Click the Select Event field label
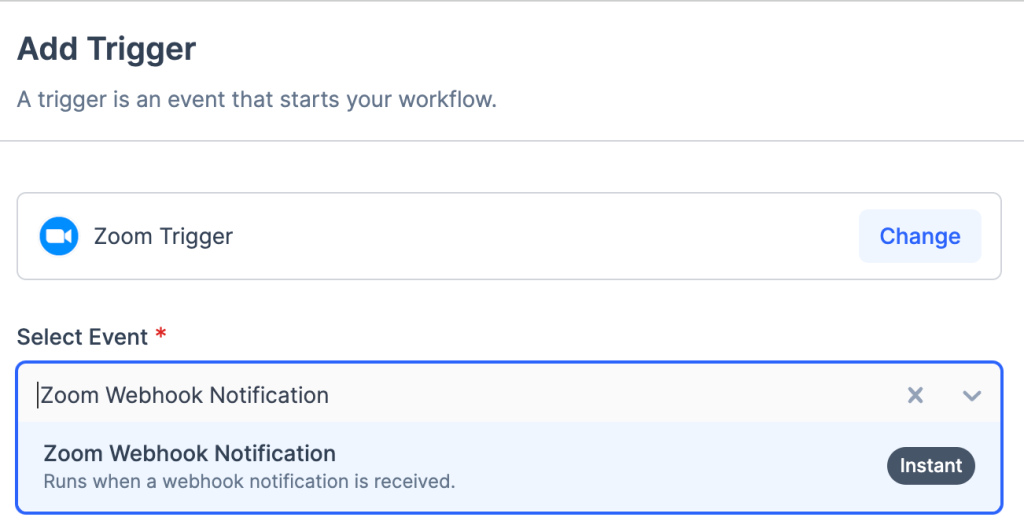This screenshot has width=1024, height=532. (82, 337)
